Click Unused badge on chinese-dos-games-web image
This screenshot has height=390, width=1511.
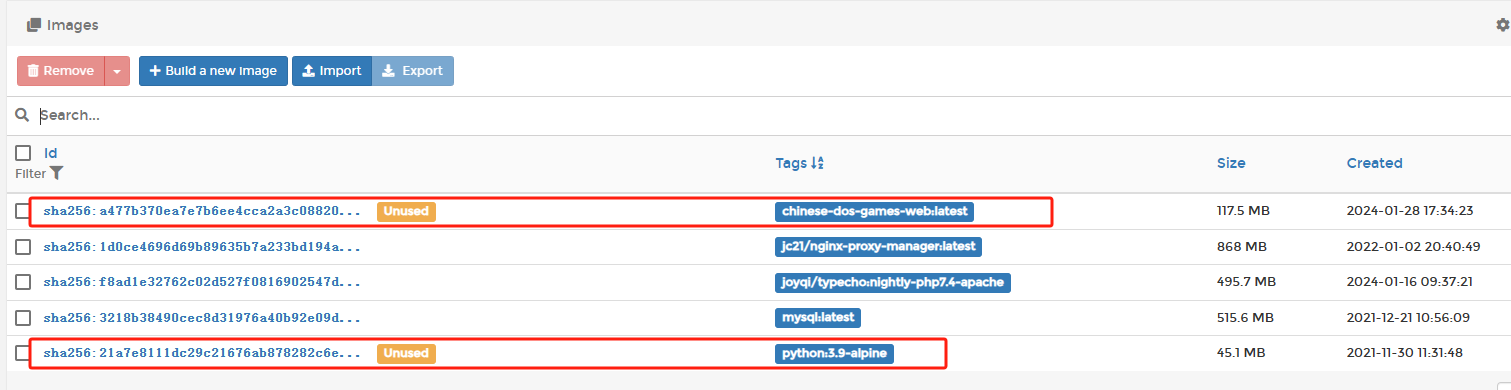click(406, 211)
